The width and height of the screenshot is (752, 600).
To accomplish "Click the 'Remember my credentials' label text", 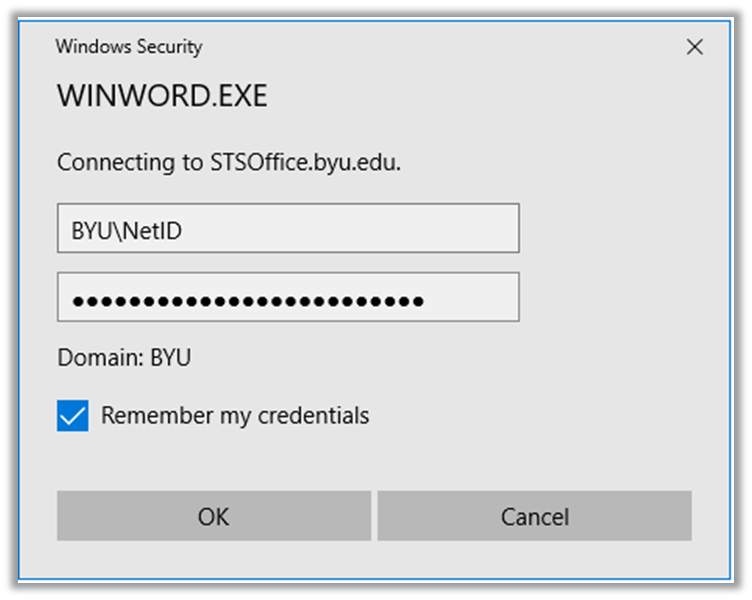I will [x=235, y=415].
